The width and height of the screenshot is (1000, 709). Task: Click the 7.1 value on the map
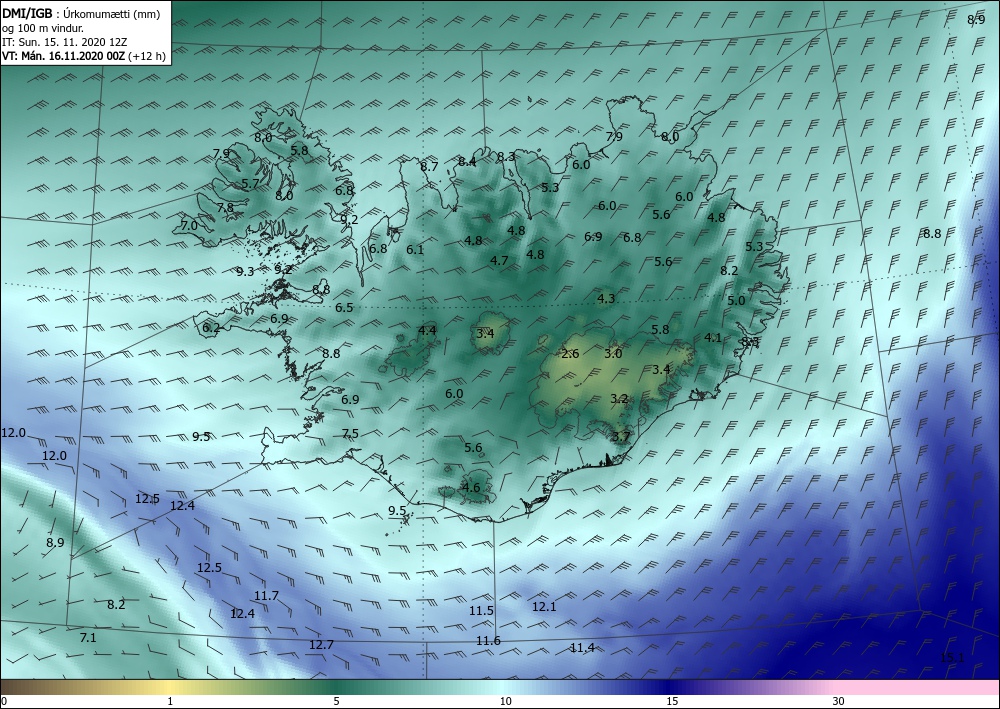88,638
